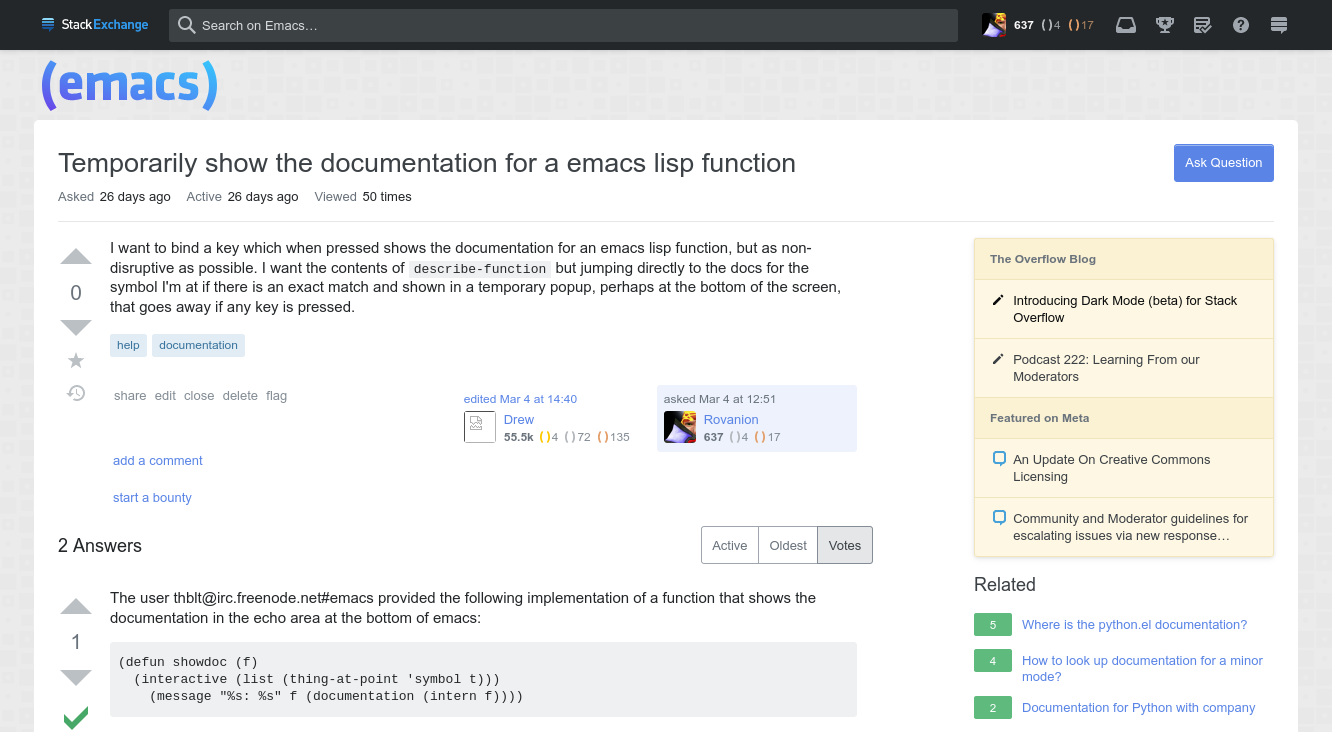
Task: Open your inbox
Action: coord(1125,25)
